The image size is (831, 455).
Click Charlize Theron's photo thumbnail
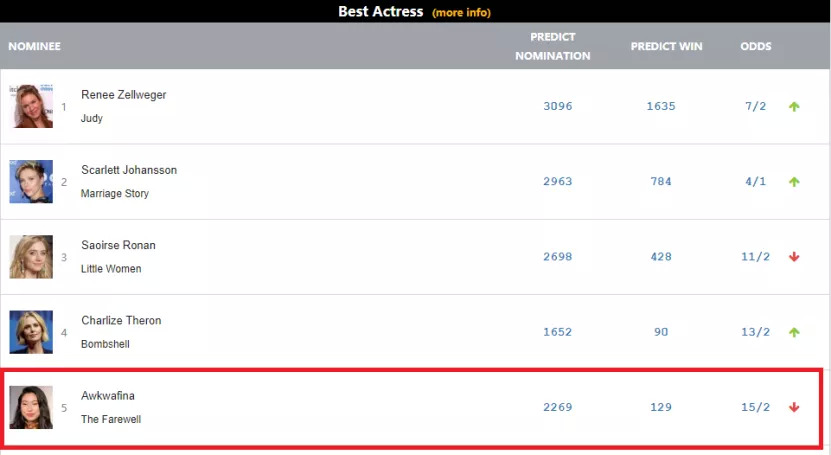pos(31,332)
